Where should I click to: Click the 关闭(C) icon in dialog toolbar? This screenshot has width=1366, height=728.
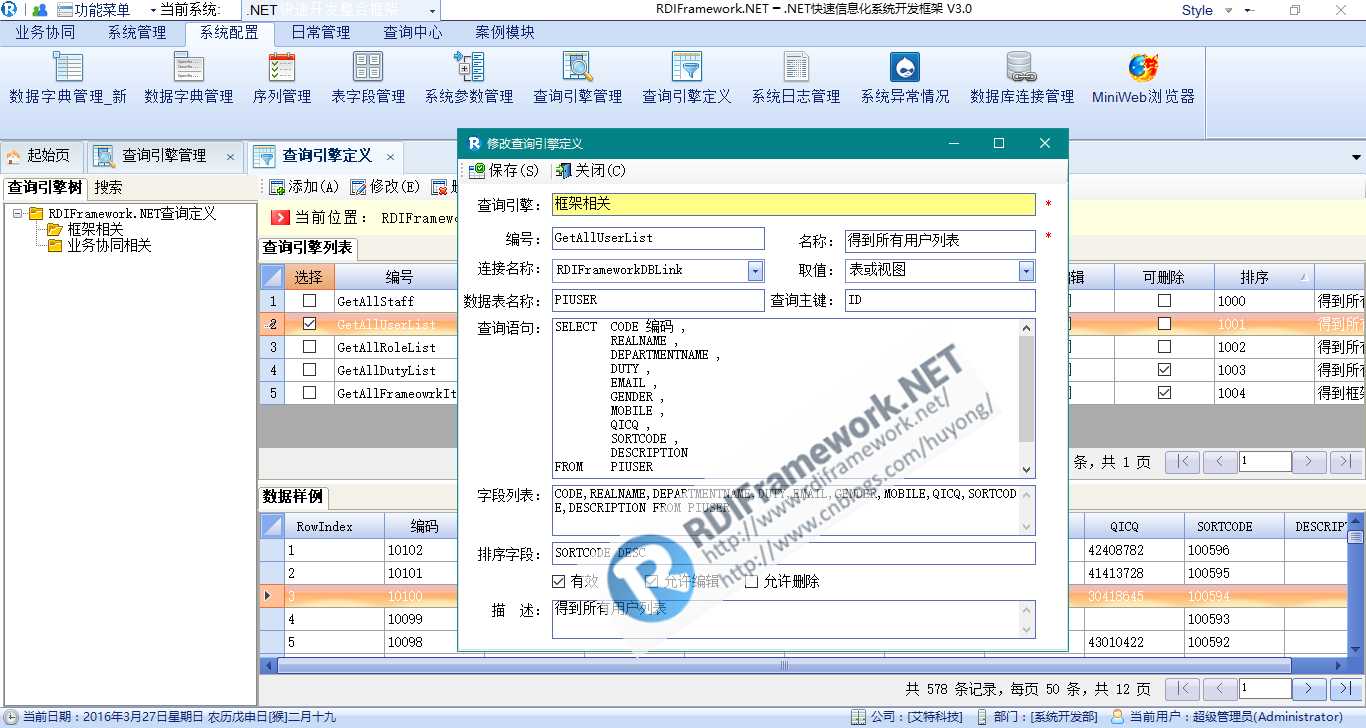[564, 171]
